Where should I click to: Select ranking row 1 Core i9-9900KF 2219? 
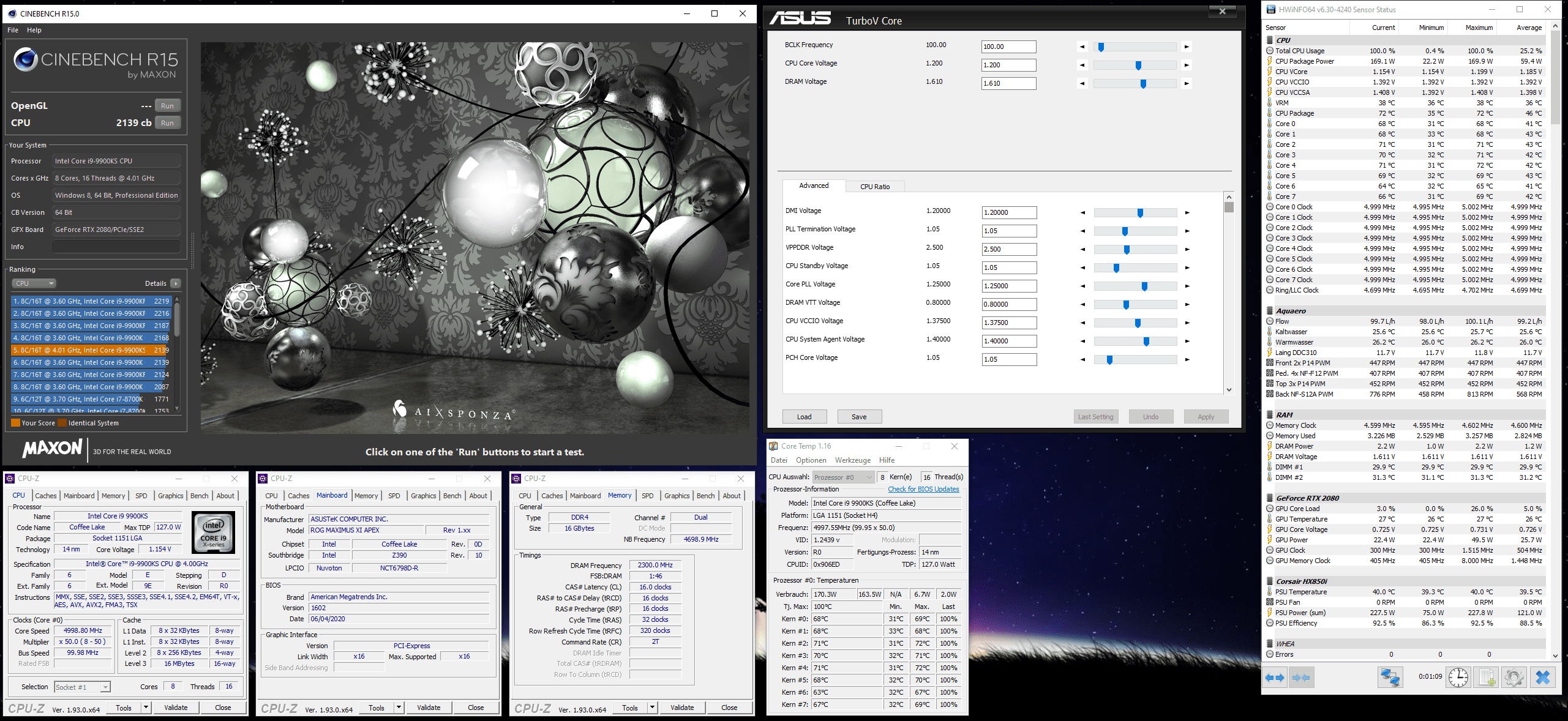click(x=91, y=301)
